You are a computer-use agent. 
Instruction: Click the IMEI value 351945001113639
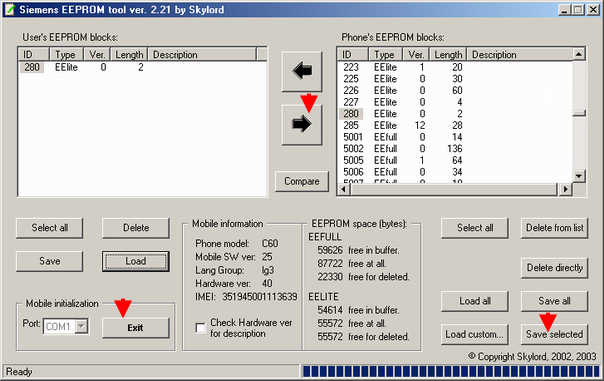tap(260, 297)
